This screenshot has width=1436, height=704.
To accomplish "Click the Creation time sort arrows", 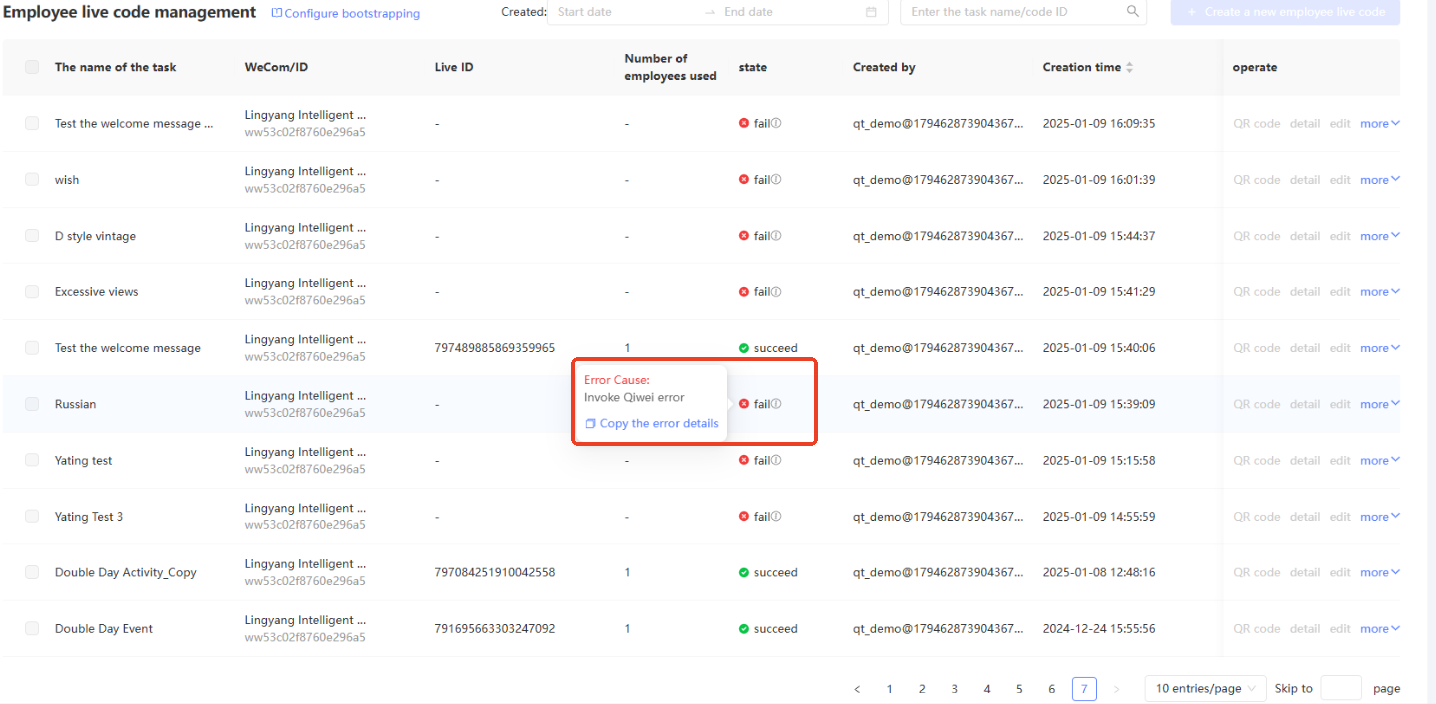I will point(1130,67).
